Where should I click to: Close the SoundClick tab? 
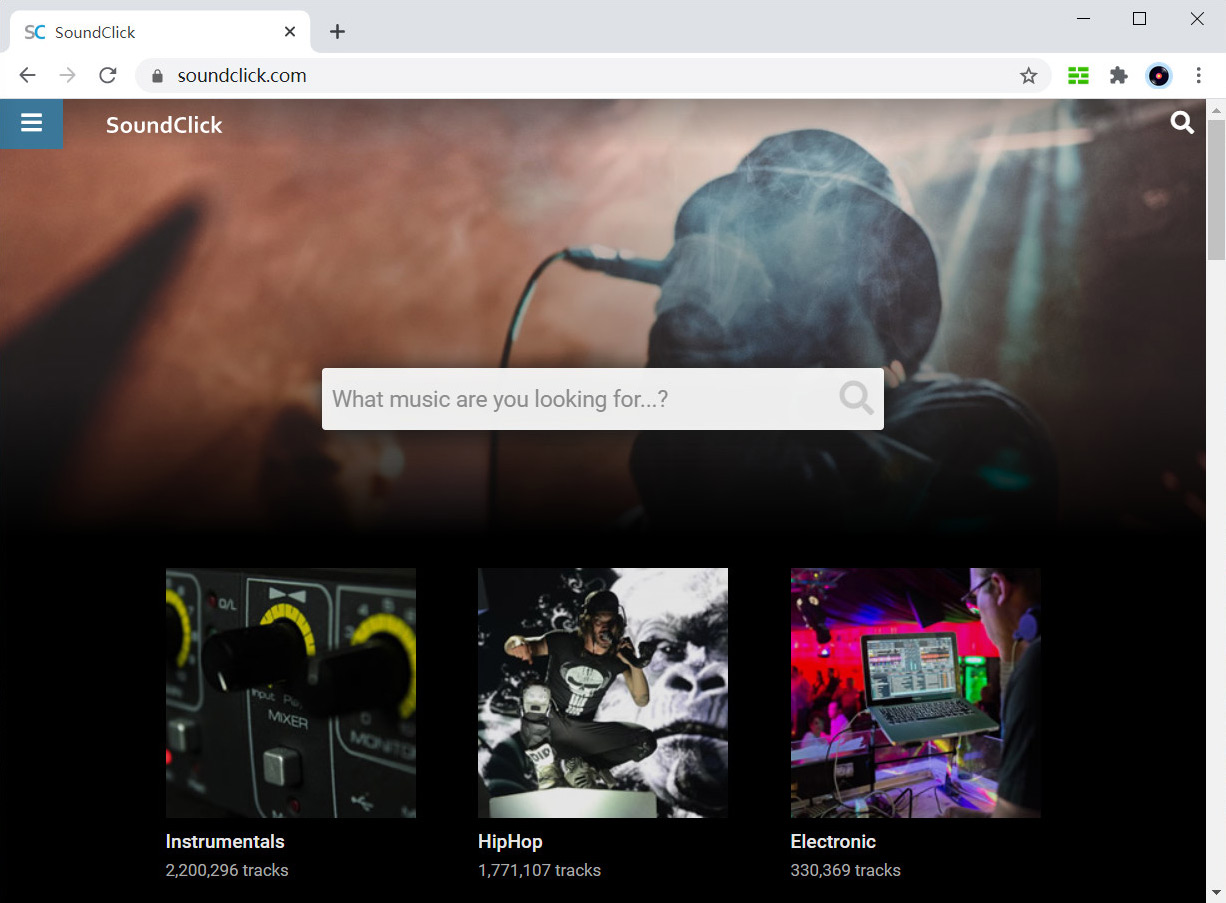pos(290,32)
